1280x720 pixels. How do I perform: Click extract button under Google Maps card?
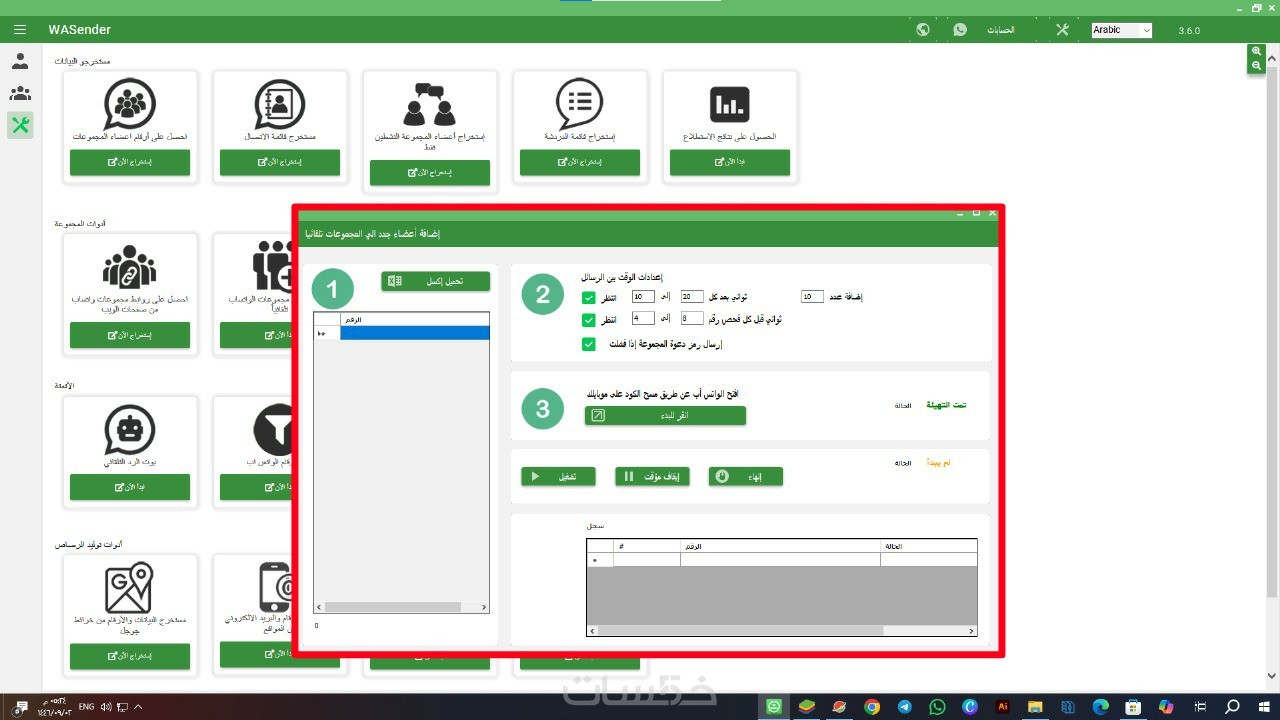[130, 656]
